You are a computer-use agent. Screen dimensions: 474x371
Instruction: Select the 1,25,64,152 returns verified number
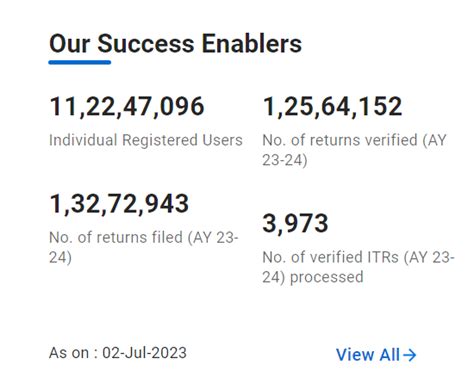332,107
